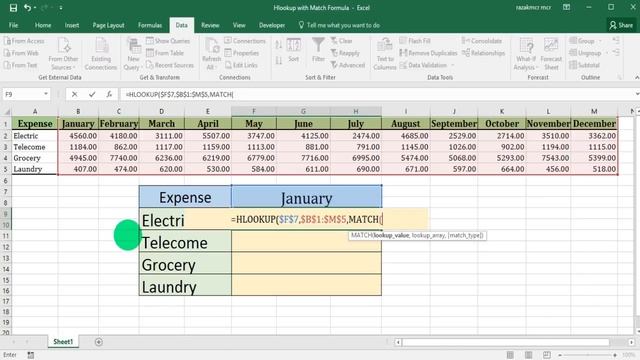
Task: Click inside the formula bar text
Action: [x=180, y=94]
